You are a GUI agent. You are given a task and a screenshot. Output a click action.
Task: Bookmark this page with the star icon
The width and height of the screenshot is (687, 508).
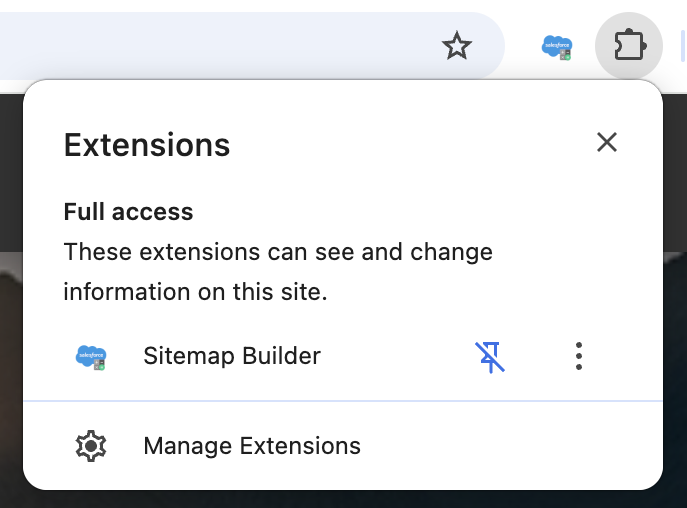(457, 46)
